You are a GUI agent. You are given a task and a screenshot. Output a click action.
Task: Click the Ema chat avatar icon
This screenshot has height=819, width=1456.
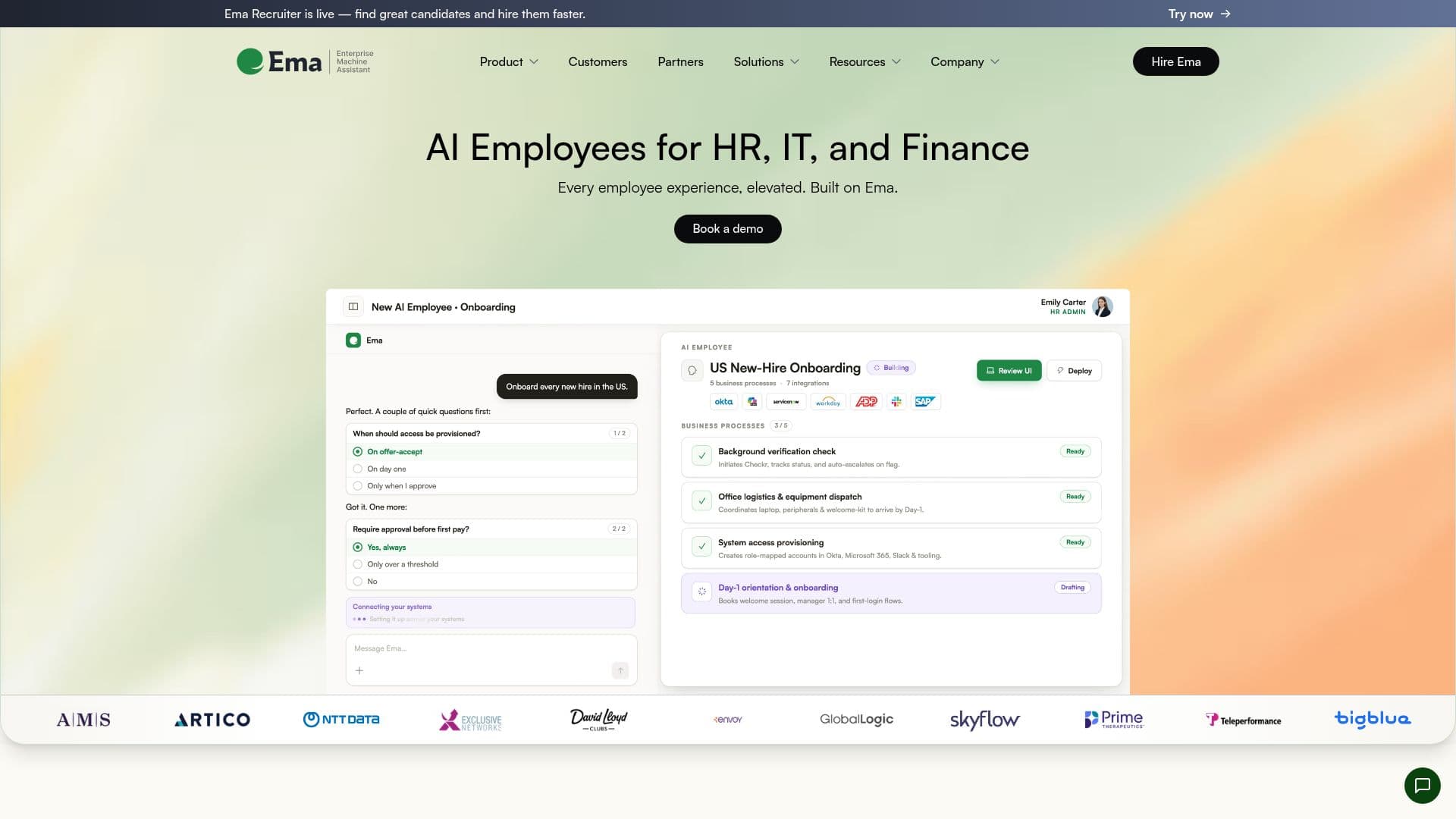click(x=353, y=340)
